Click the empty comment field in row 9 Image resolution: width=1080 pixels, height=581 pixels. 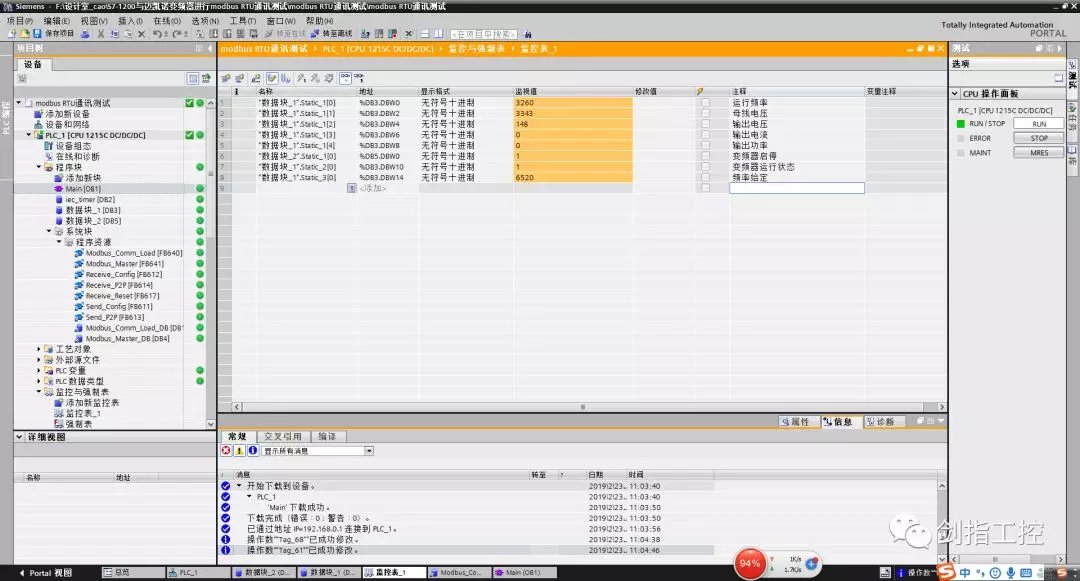(796, 188)
